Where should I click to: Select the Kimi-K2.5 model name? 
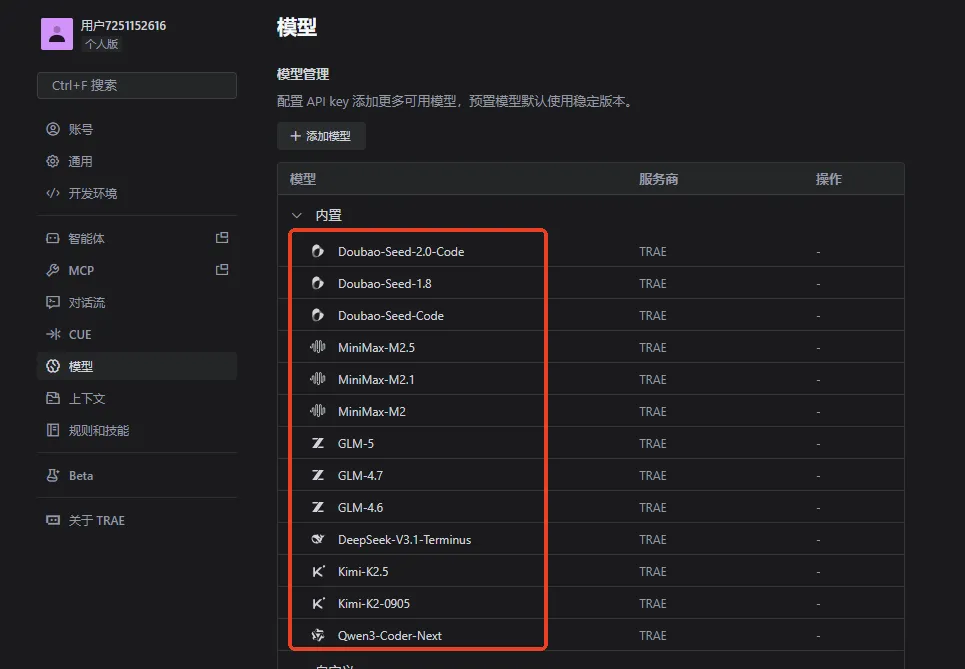pos(363,572)
